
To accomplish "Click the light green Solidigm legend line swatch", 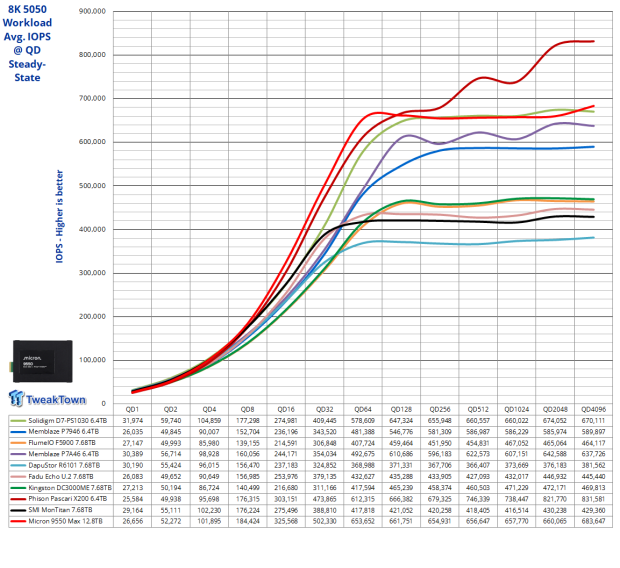I will click(18, 421).
